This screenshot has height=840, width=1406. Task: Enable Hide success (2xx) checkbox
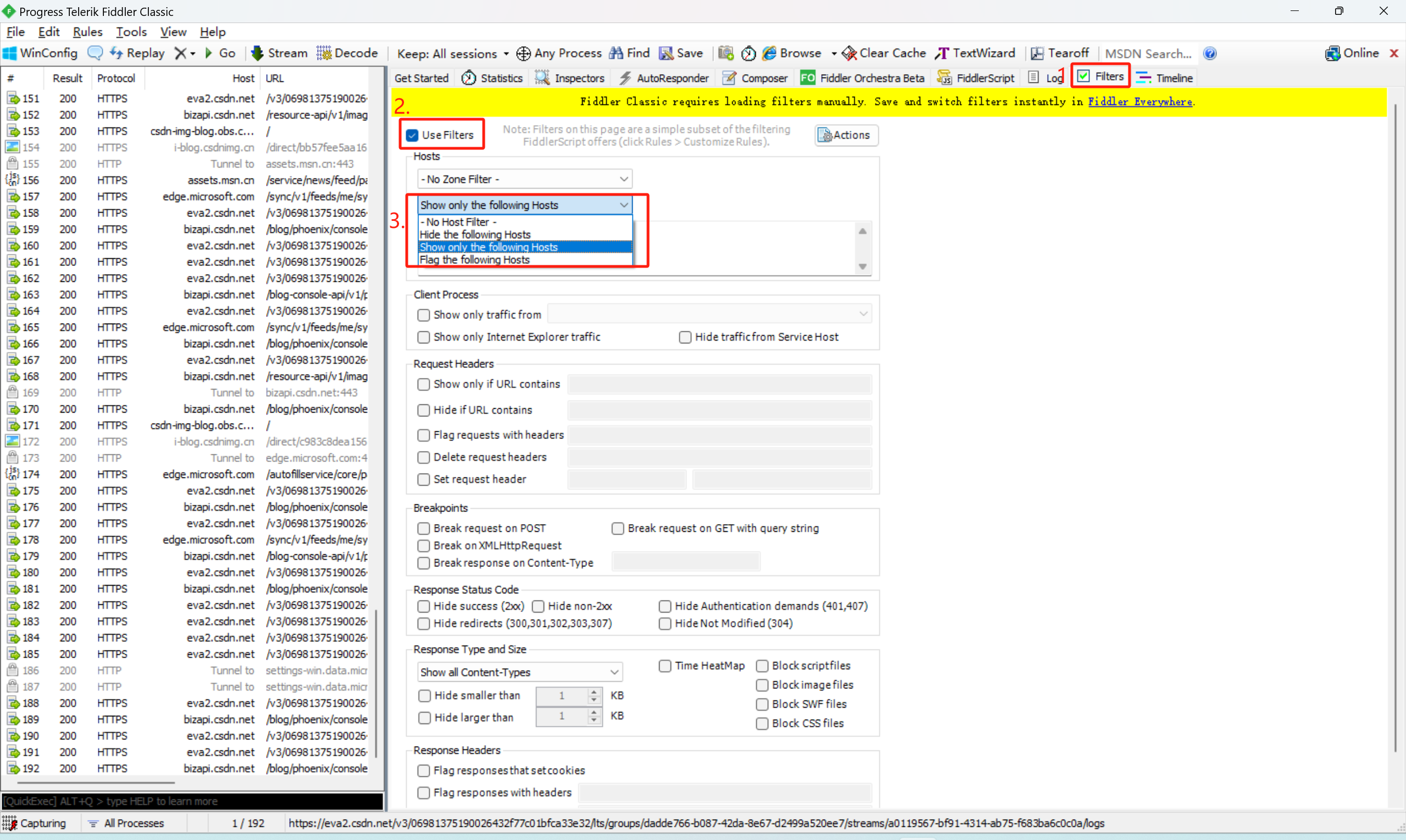point(424,606)
